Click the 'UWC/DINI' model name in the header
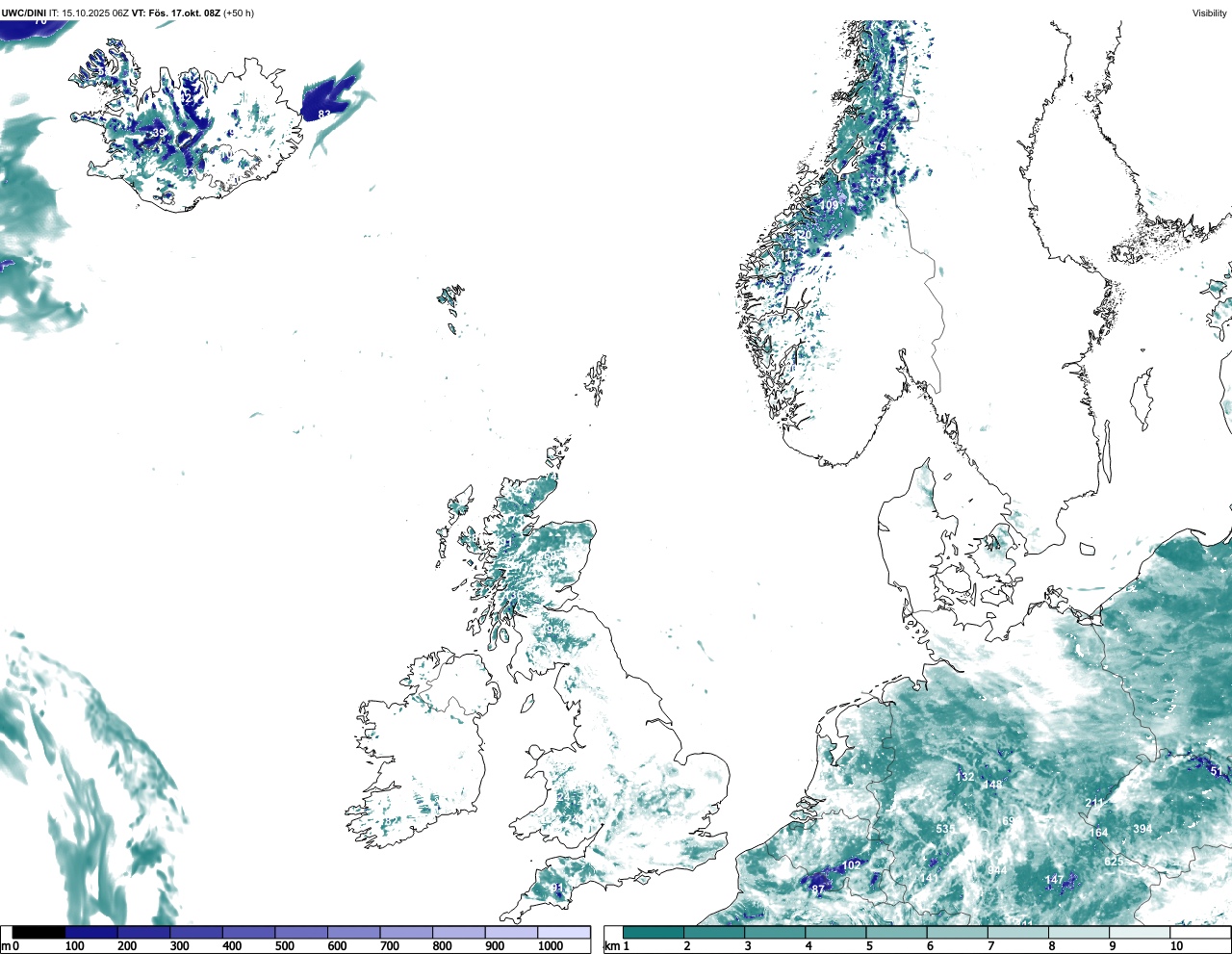This screenshot has width=1232, height=954. [24, 13]
